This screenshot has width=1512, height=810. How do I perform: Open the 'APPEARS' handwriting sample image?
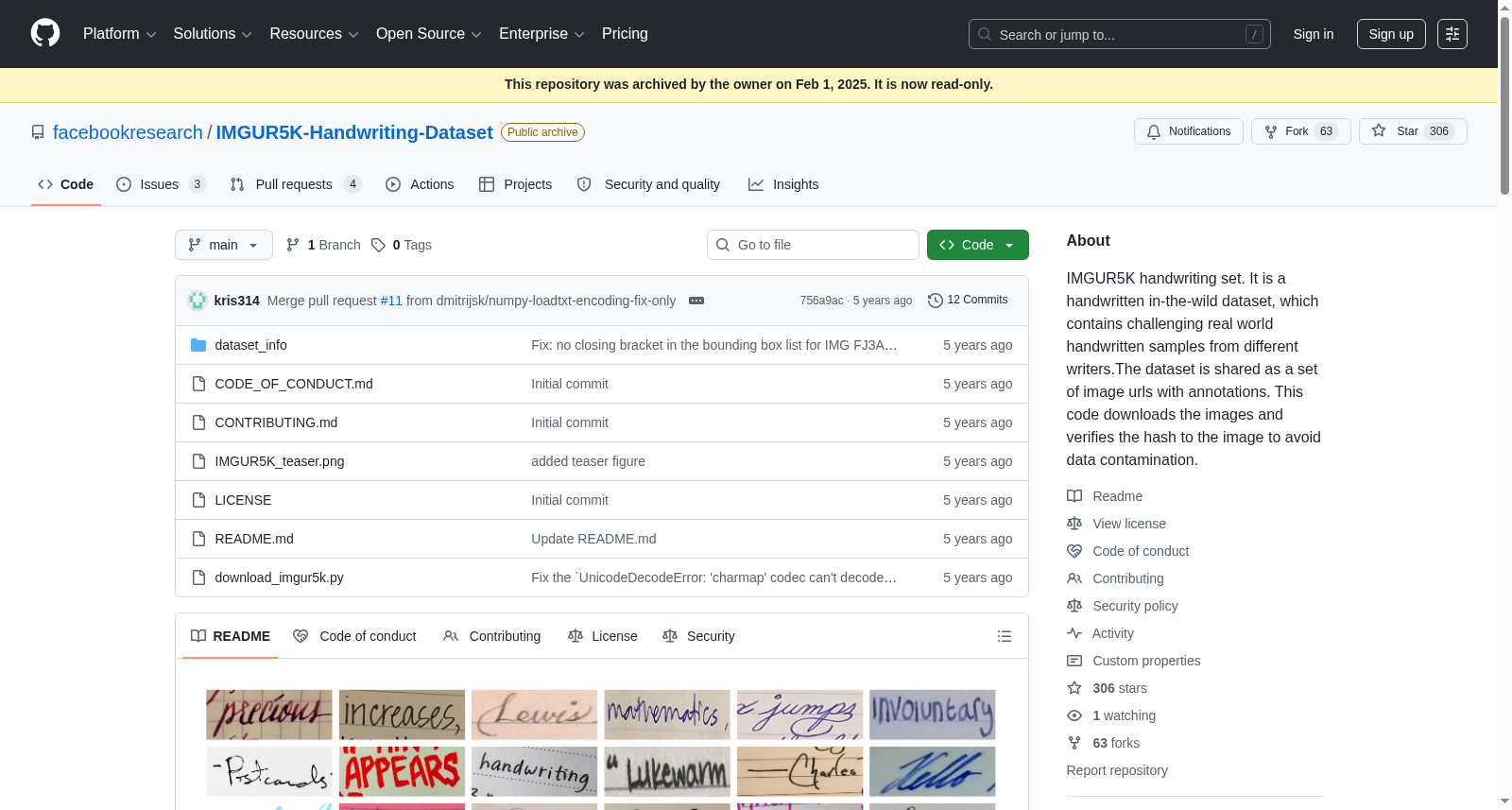pyautogui.click(x=402, y=771)
